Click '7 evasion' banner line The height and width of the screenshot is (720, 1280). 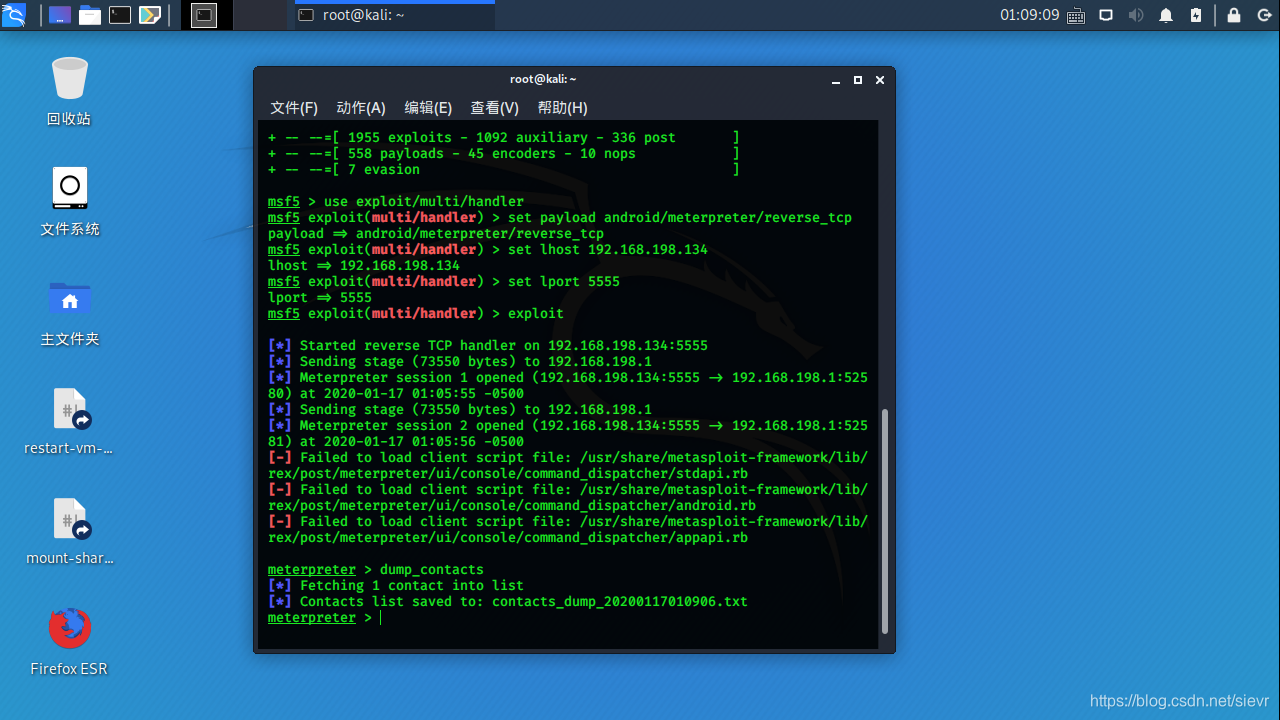point(504,170)
